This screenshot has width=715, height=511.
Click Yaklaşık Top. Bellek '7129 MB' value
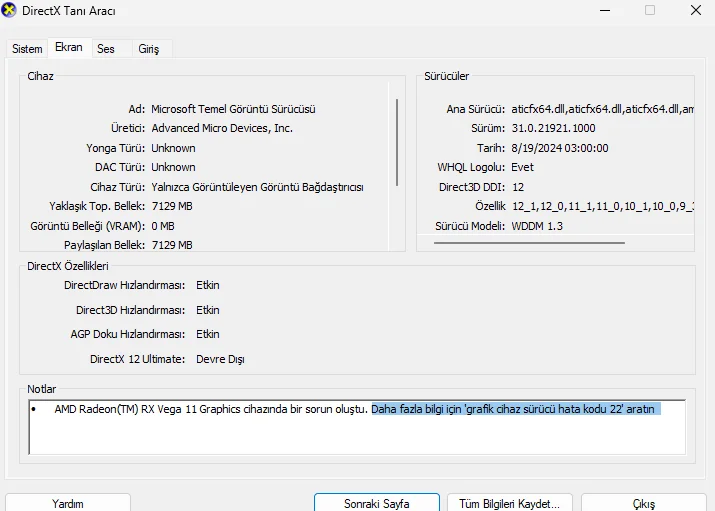tap(172, 206)
